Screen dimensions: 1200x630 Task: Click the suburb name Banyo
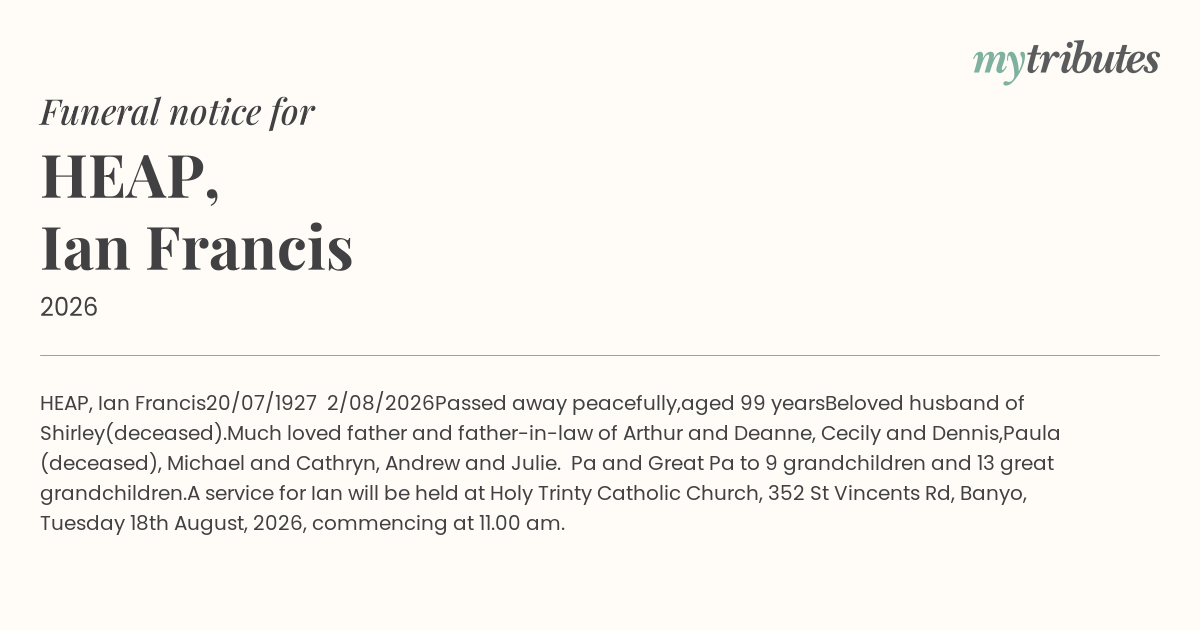992,493
